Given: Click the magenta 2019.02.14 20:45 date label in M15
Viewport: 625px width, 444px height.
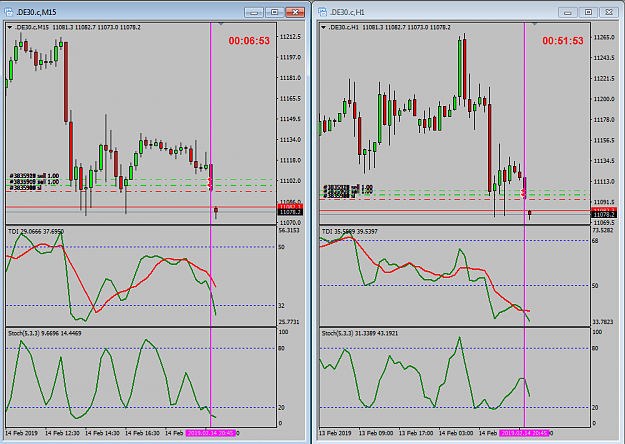Looking at the screenshot, I should click(x=211, y=433).
